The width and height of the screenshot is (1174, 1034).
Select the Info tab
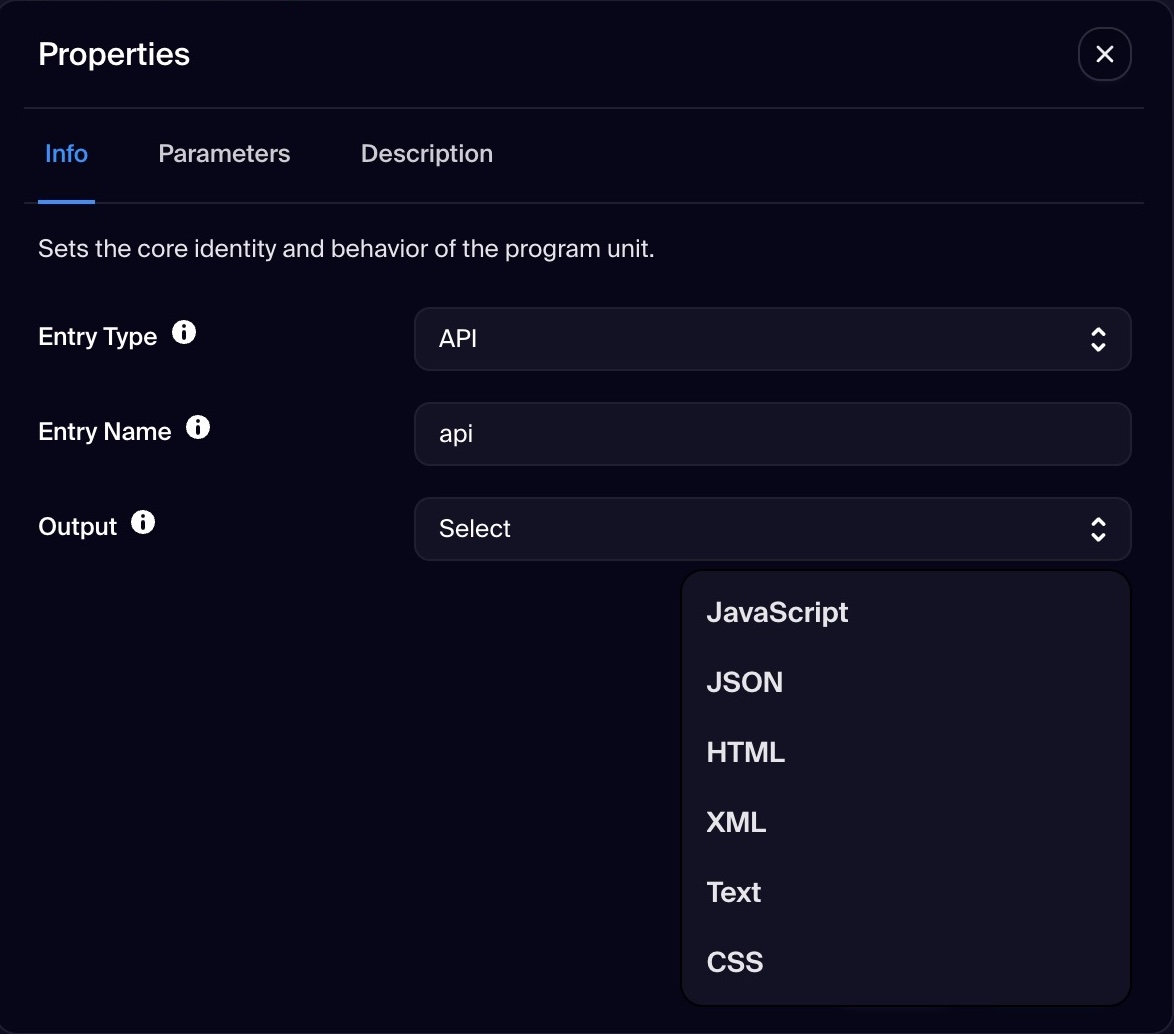(x=66, y=153)
